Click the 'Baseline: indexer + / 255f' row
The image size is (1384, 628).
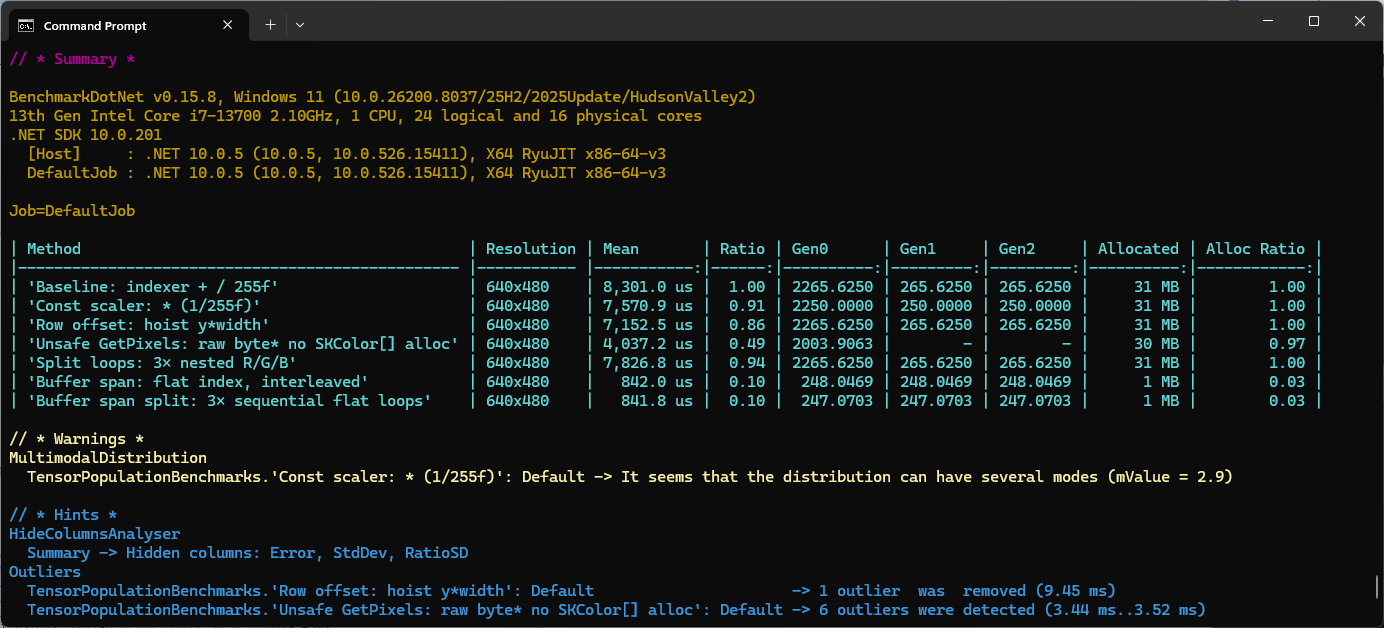click(x=152, y=287)
